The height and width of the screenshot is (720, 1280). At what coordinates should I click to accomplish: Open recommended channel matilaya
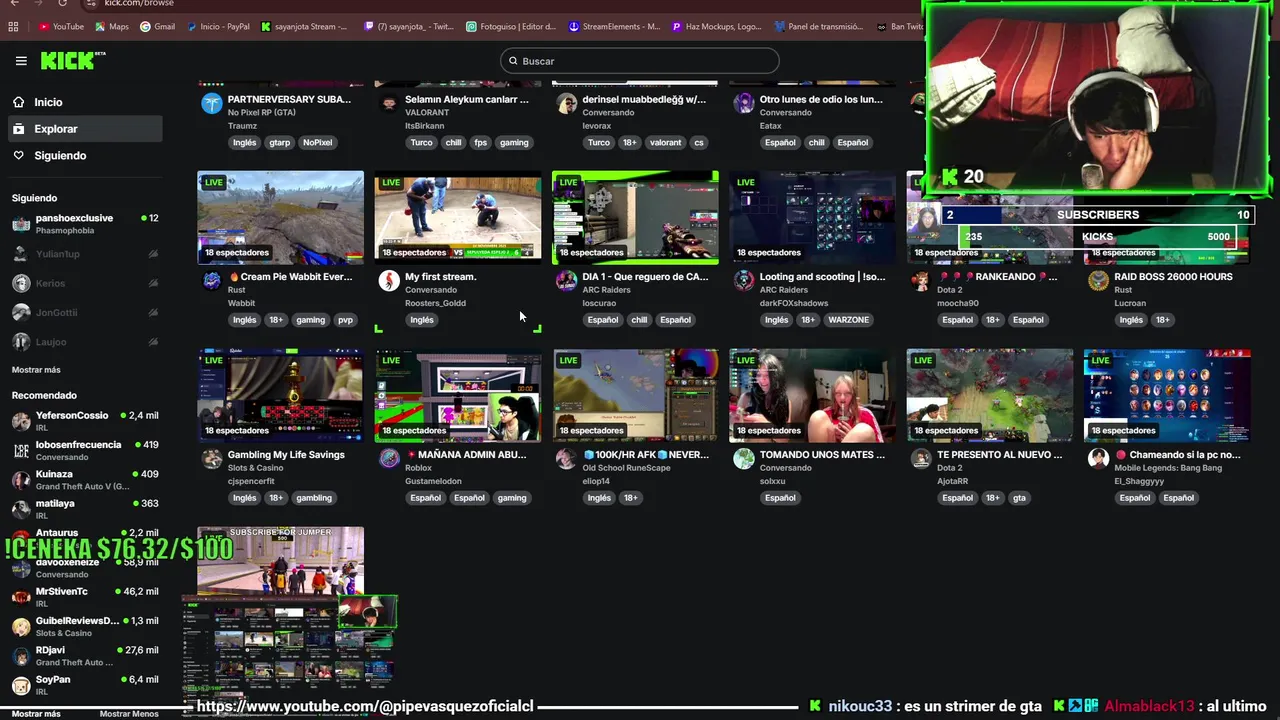tap(85, 509)
